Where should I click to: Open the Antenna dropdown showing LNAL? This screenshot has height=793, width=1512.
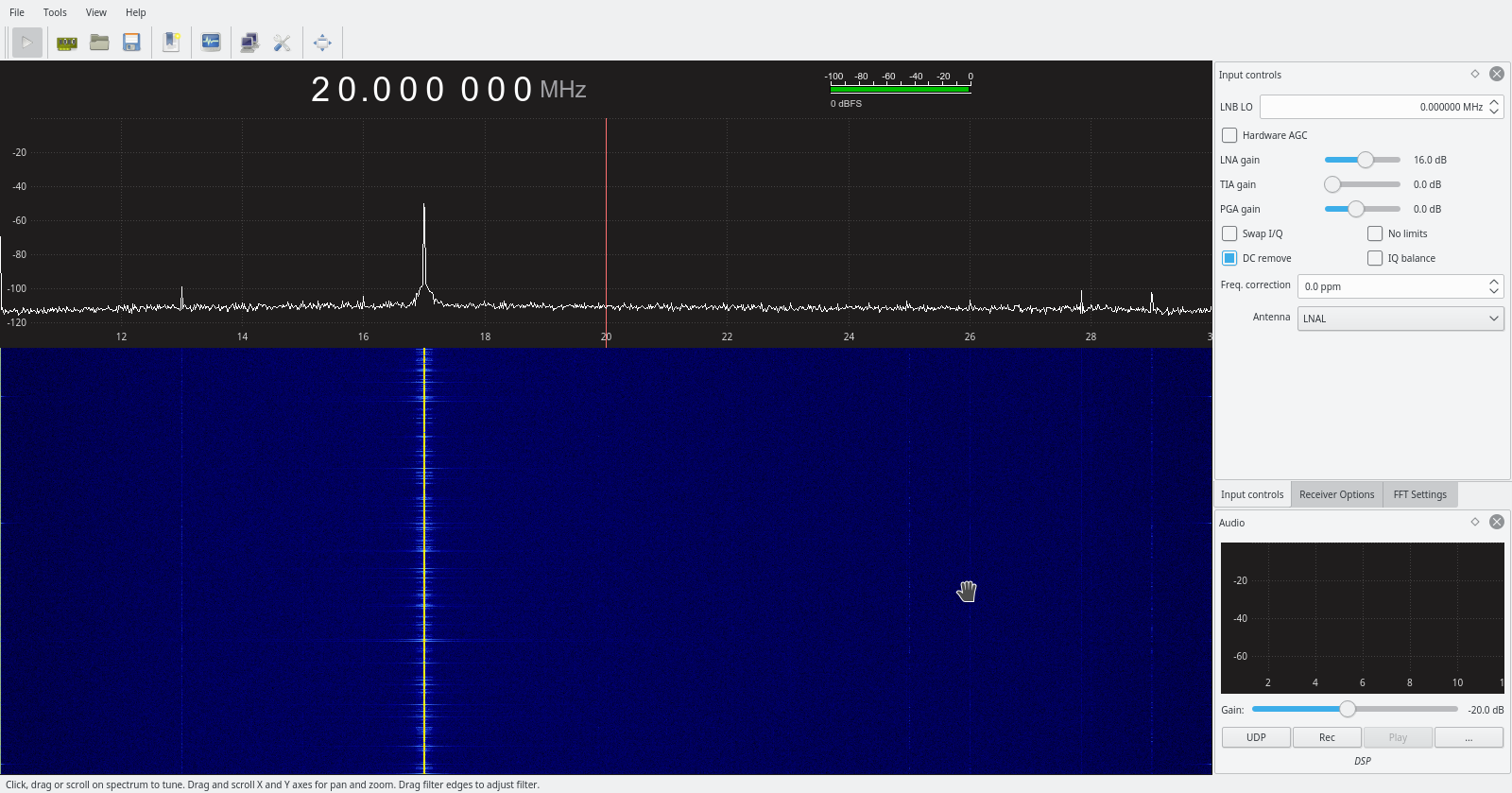[x=1400, y=319]
